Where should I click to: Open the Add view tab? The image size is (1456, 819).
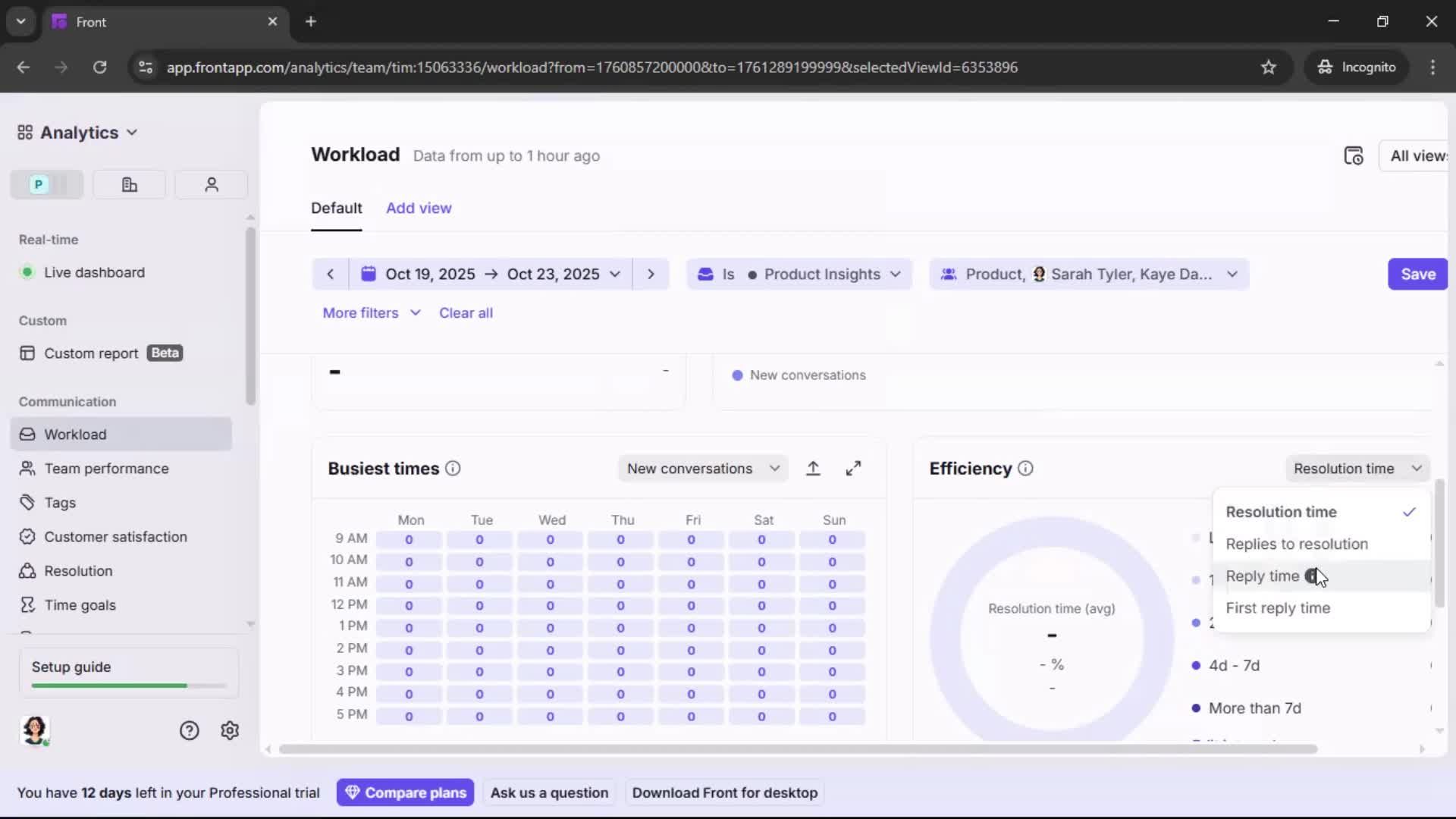click(419, 208)
